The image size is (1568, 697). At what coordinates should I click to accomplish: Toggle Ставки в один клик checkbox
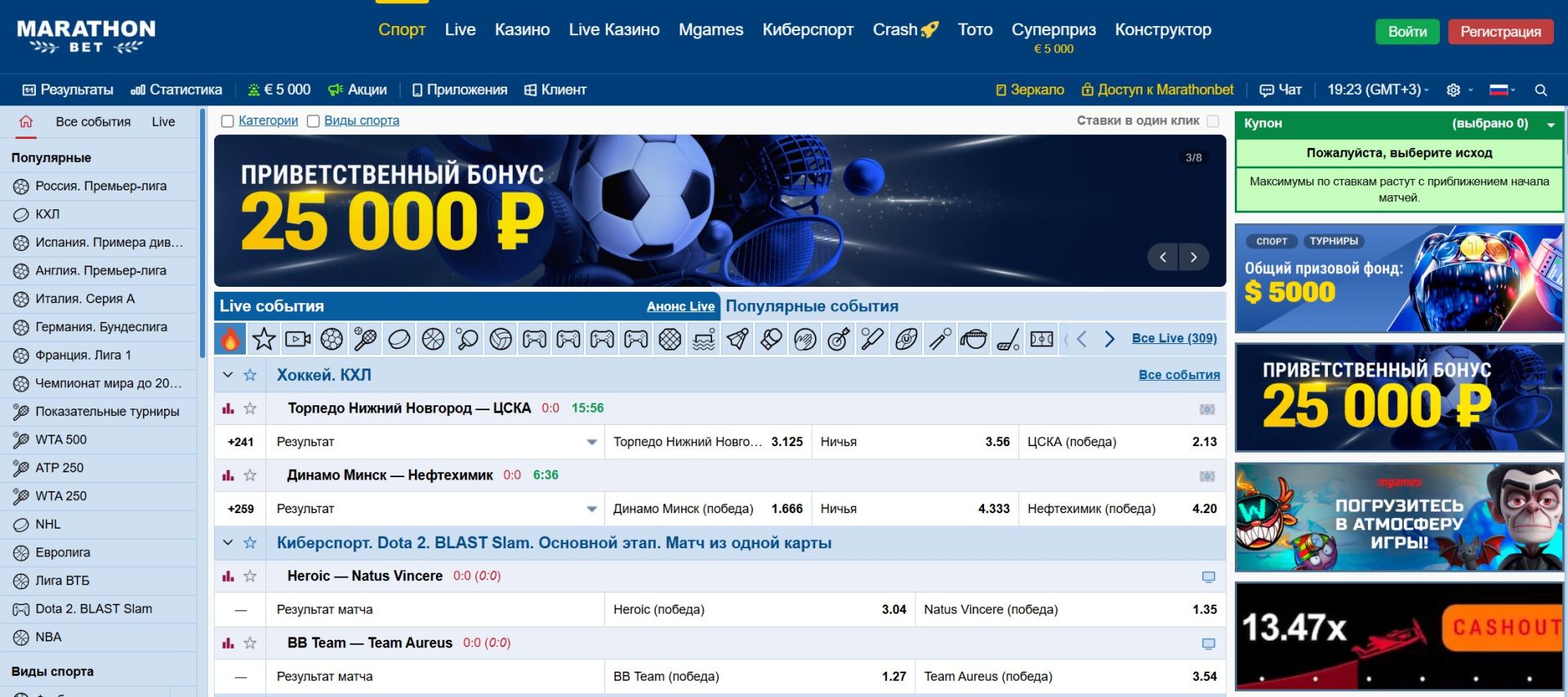[x=1213, y=121]
